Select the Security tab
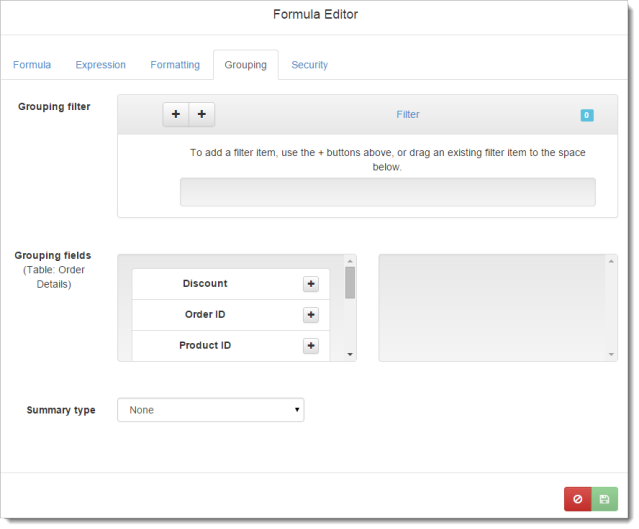639x529 pixels. [x=309, y=65]
